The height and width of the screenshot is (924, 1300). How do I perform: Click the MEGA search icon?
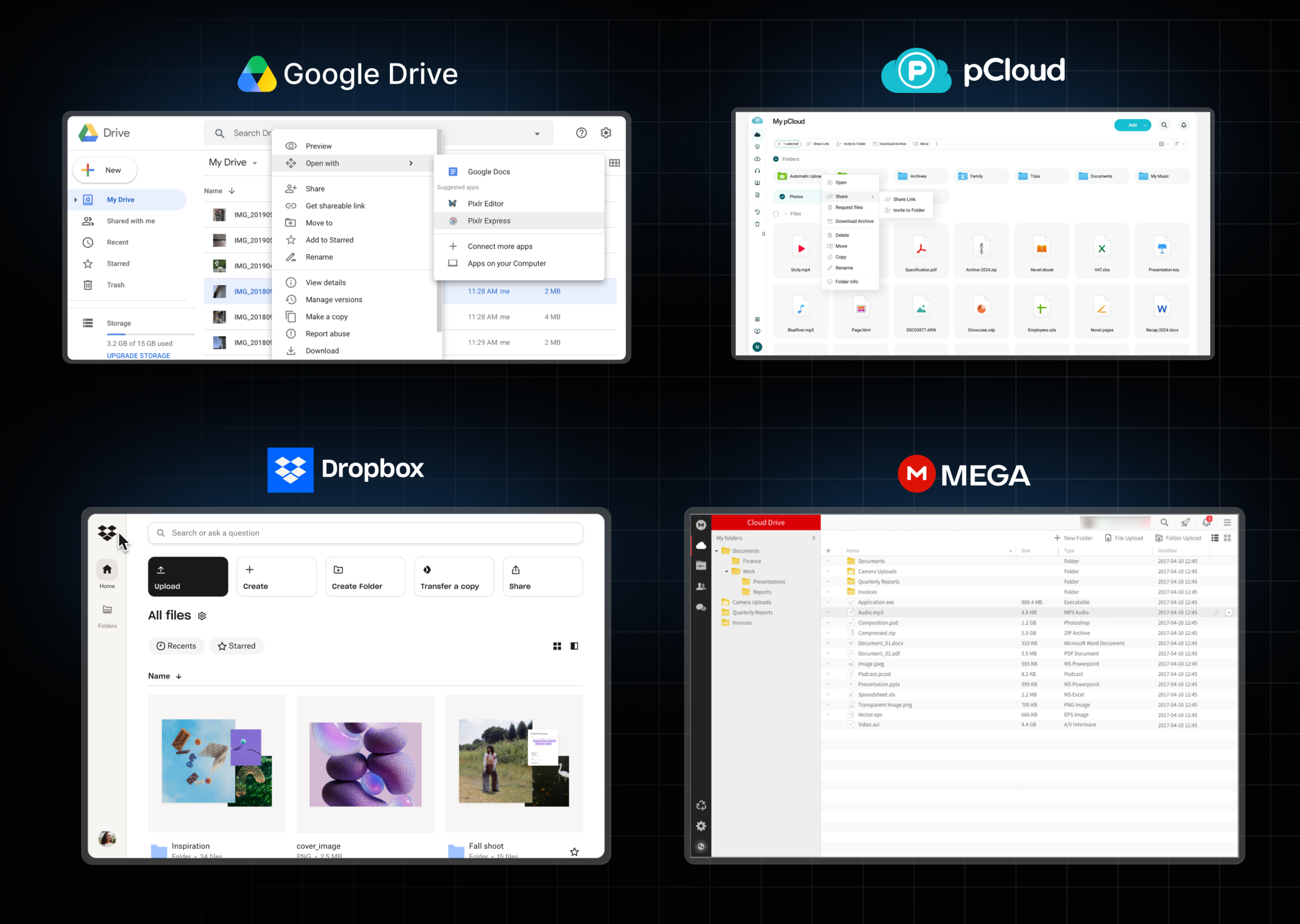(x=1164, y=522)
